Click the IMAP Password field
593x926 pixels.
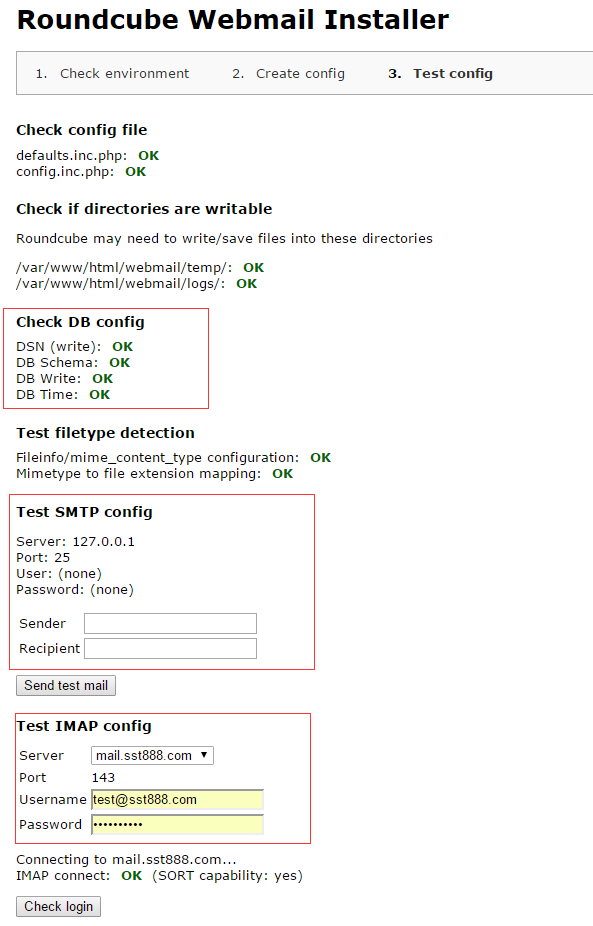(177, 824)
